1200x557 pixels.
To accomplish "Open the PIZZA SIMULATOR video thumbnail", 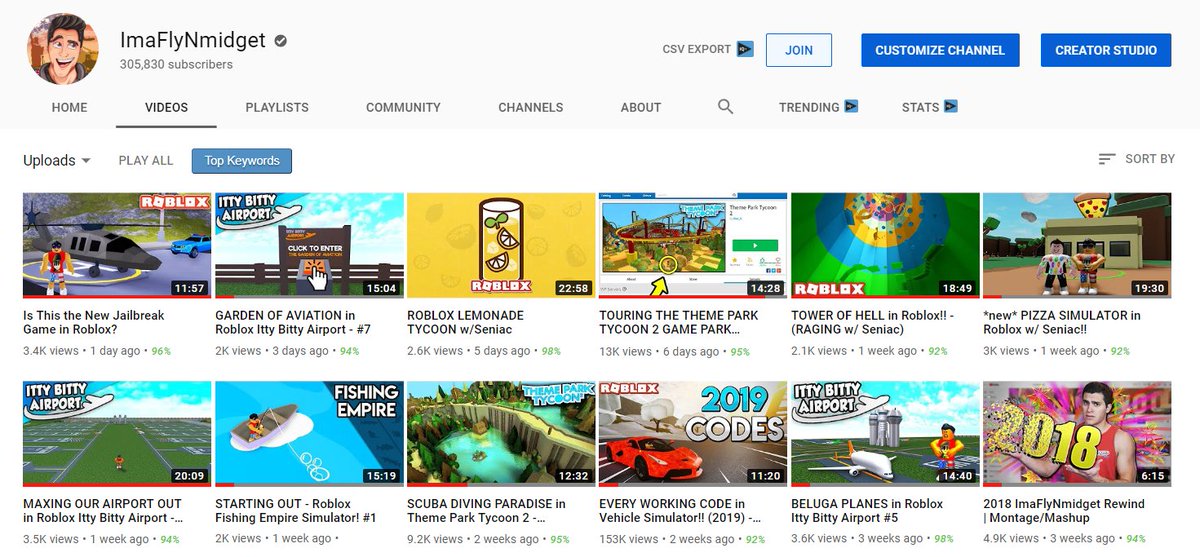I will (x=1077, y=246).
